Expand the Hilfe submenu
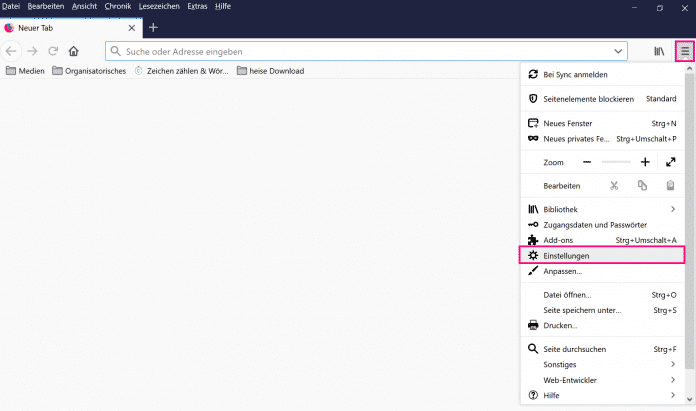 (600, 396)
